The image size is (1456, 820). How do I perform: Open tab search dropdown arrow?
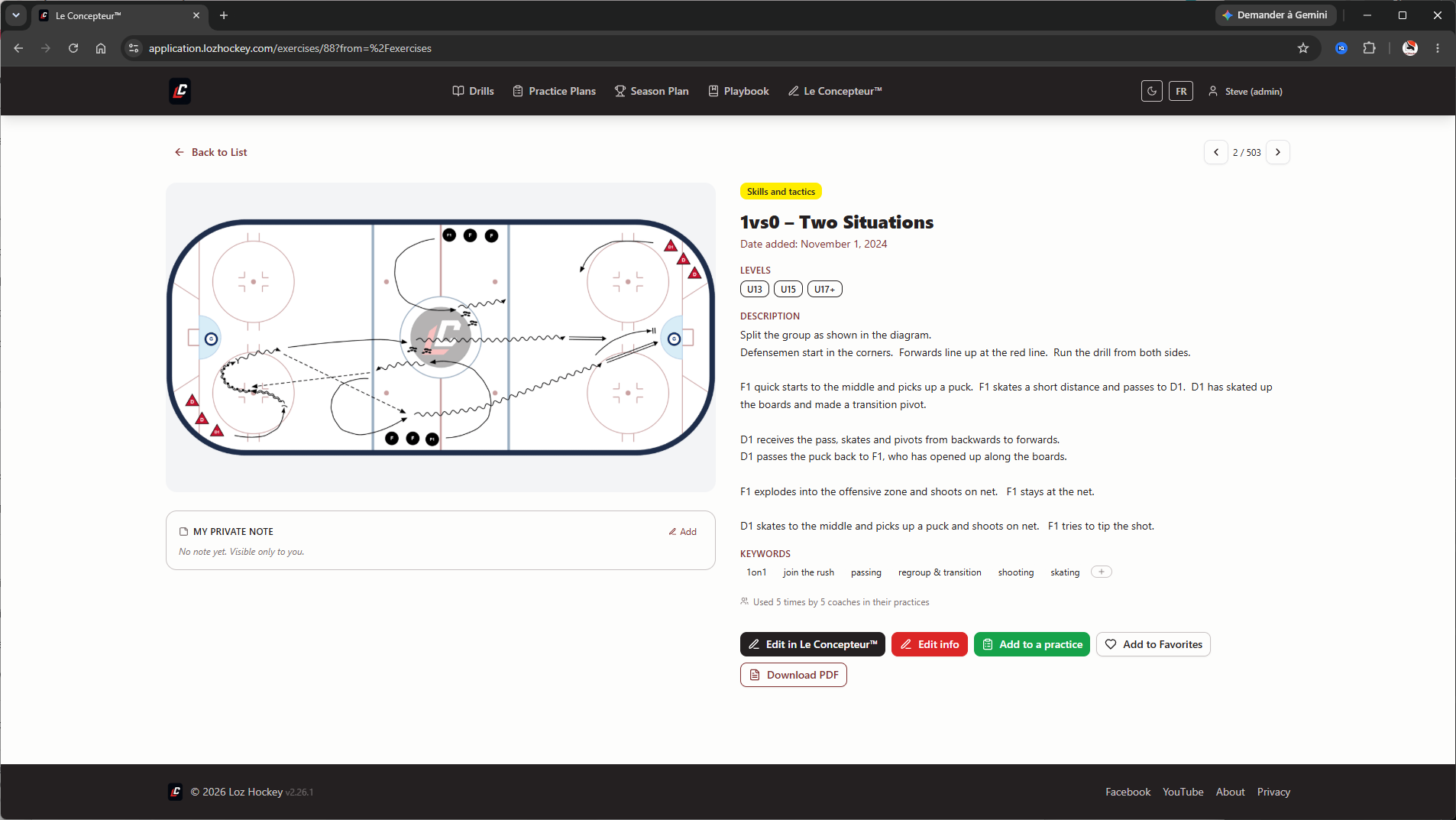pyautogui.click(x=16, y=15)
